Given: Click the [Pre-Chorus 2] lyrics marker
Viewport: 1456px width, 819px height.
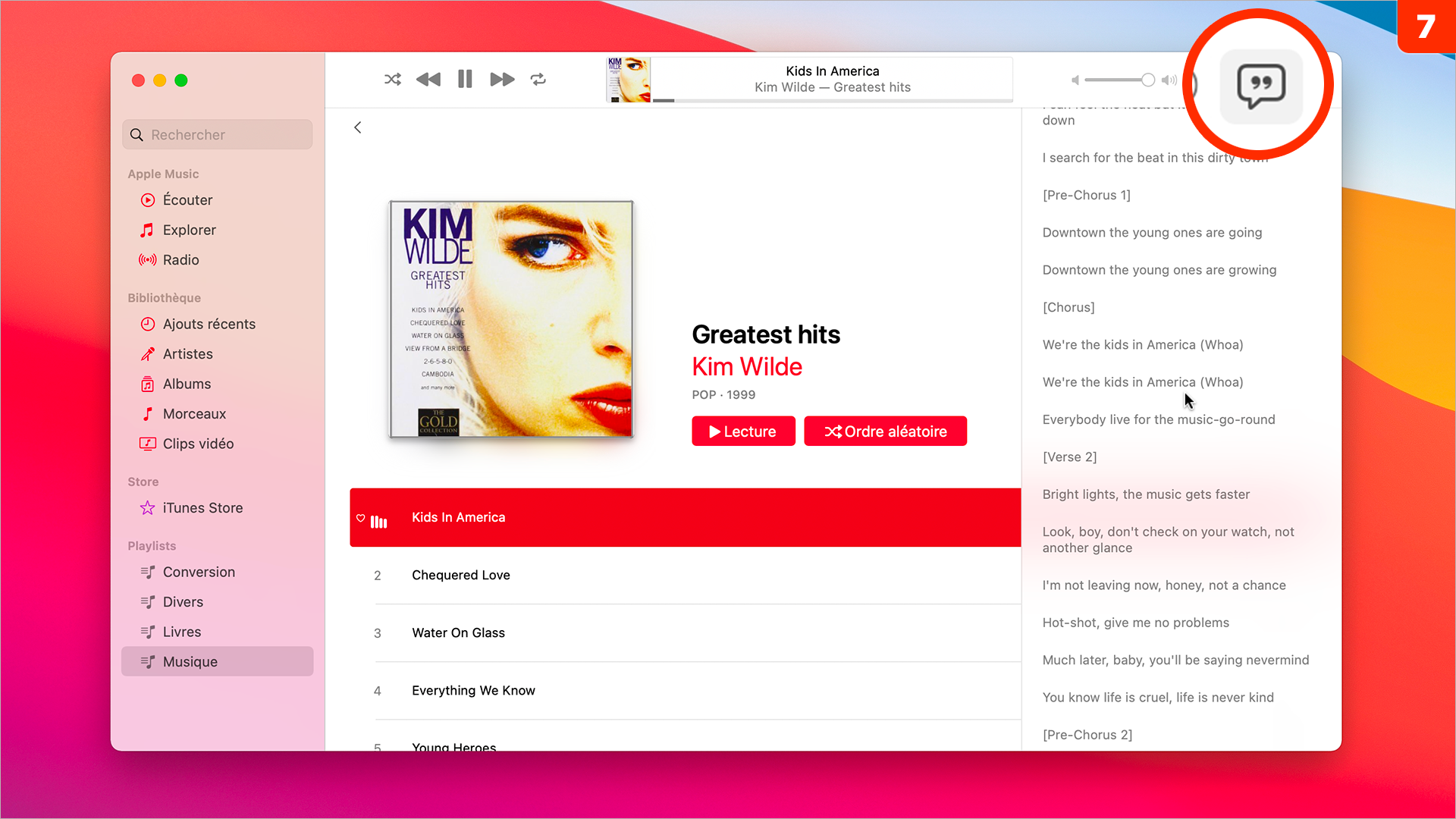Looking at the screenshot, I should pyautogui.click(x=1087, y=735).
